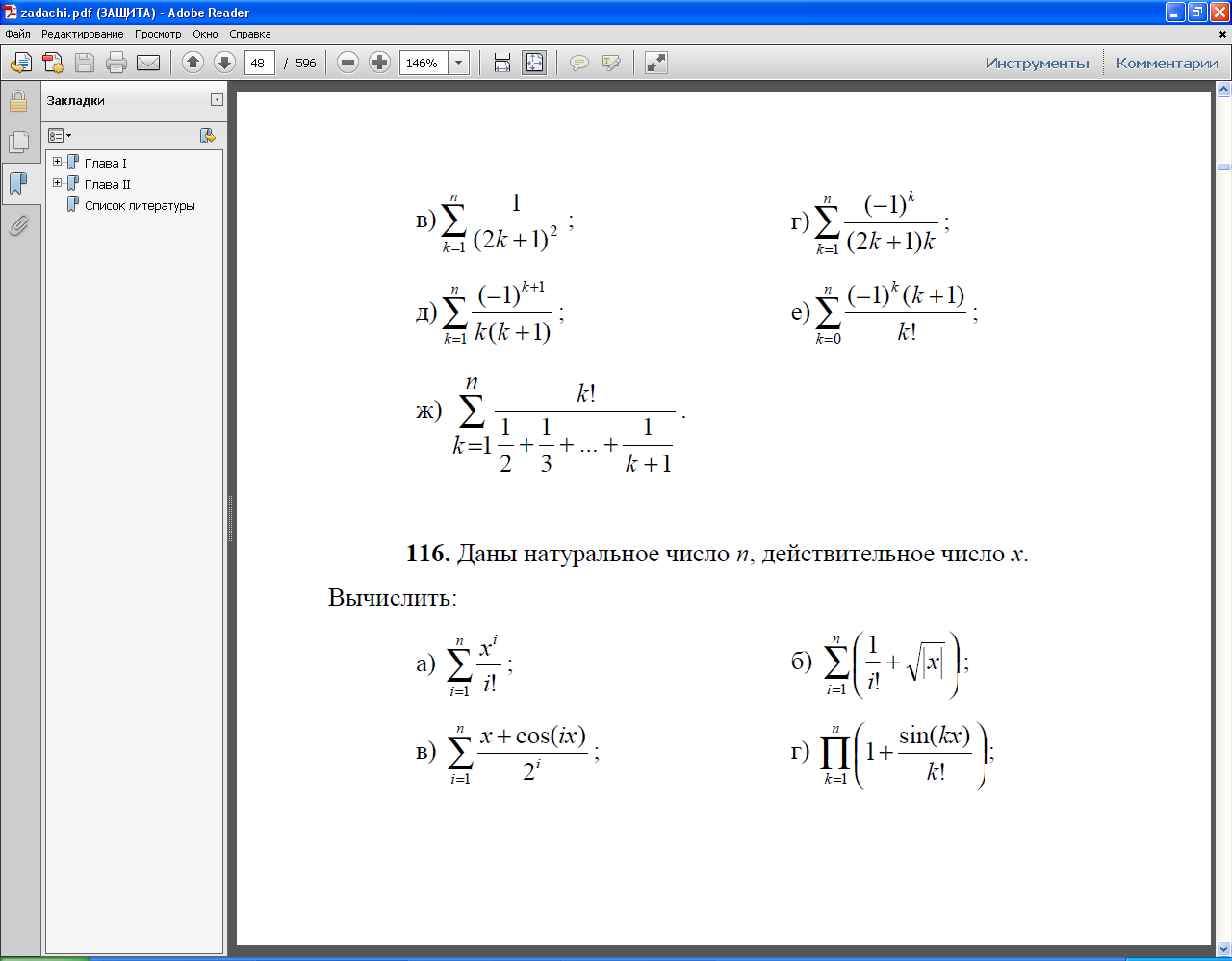This screenshot has height=961, width=1232.
Task: Select the Глава II bookmark
Action: tap(108, 184)
